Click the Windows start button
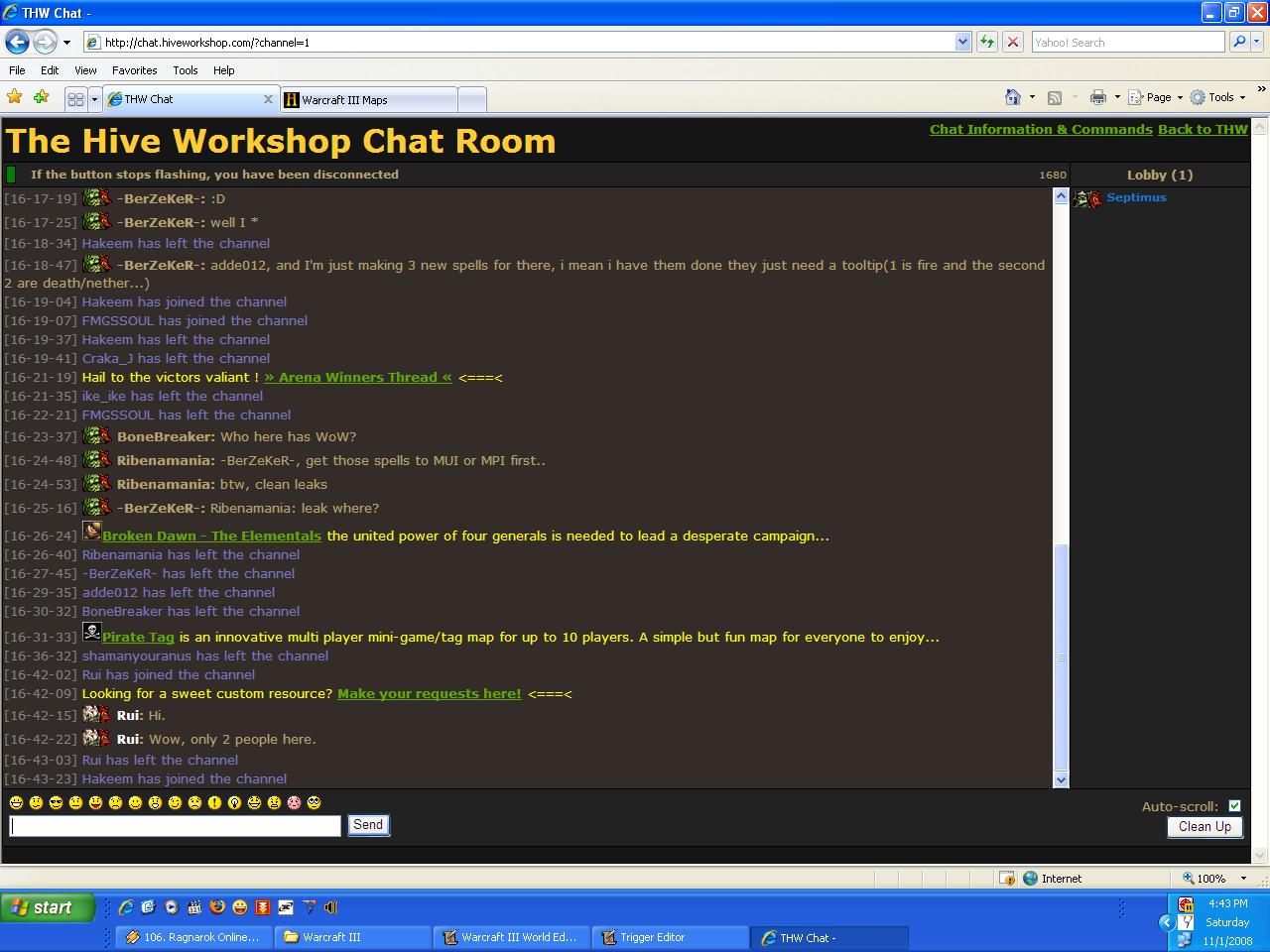 [48, 907]
